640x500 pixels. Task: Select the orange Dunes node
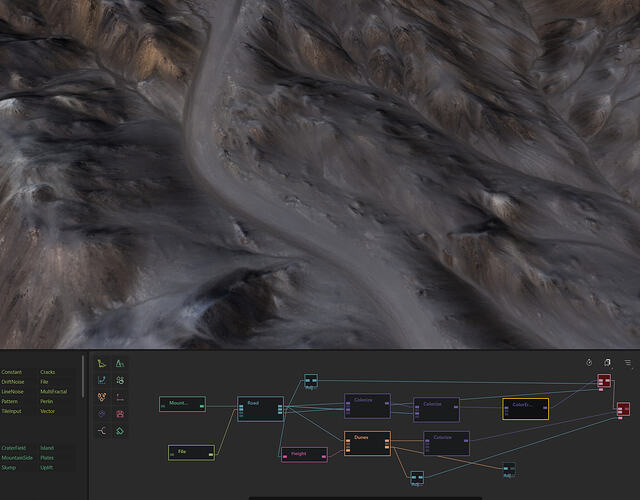pyautogui.click(x=367, y=443)
